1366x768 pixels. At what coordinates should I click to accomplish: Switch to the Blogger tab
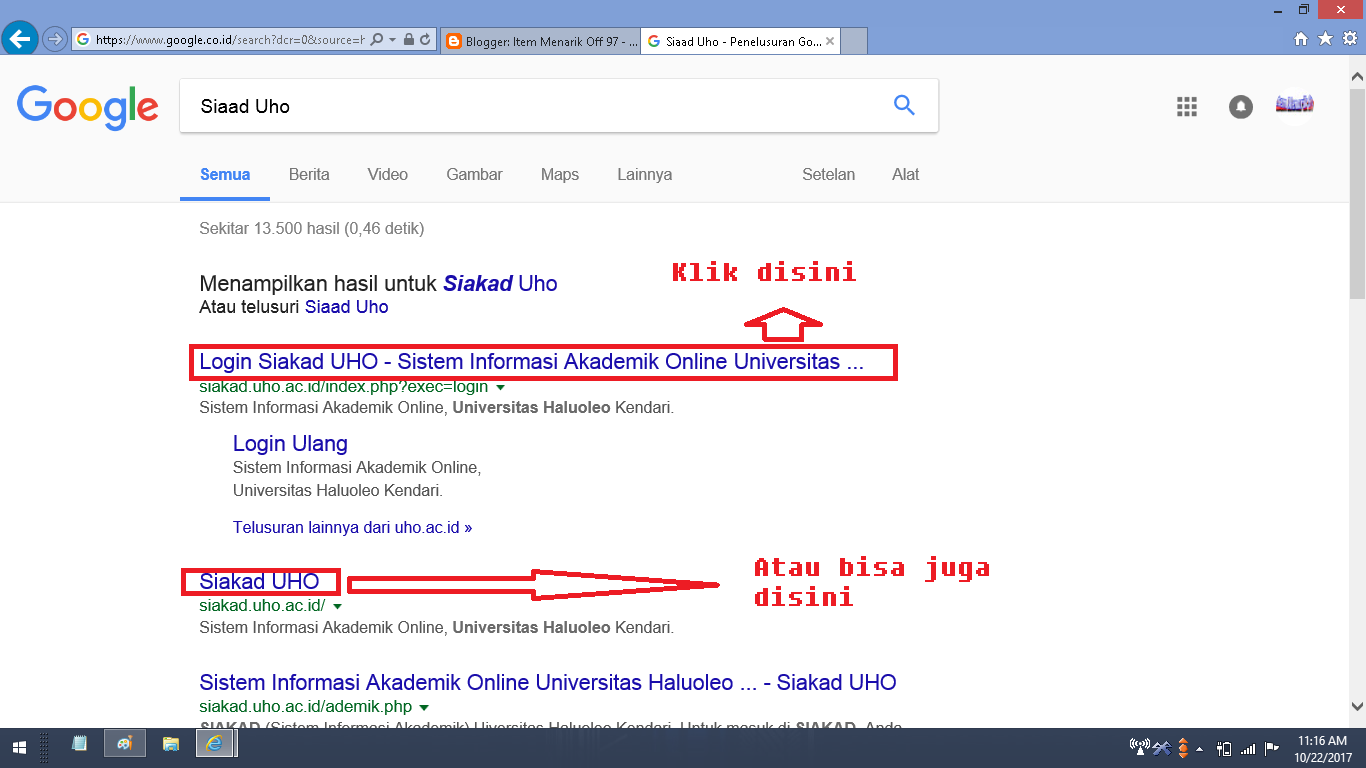540,41
